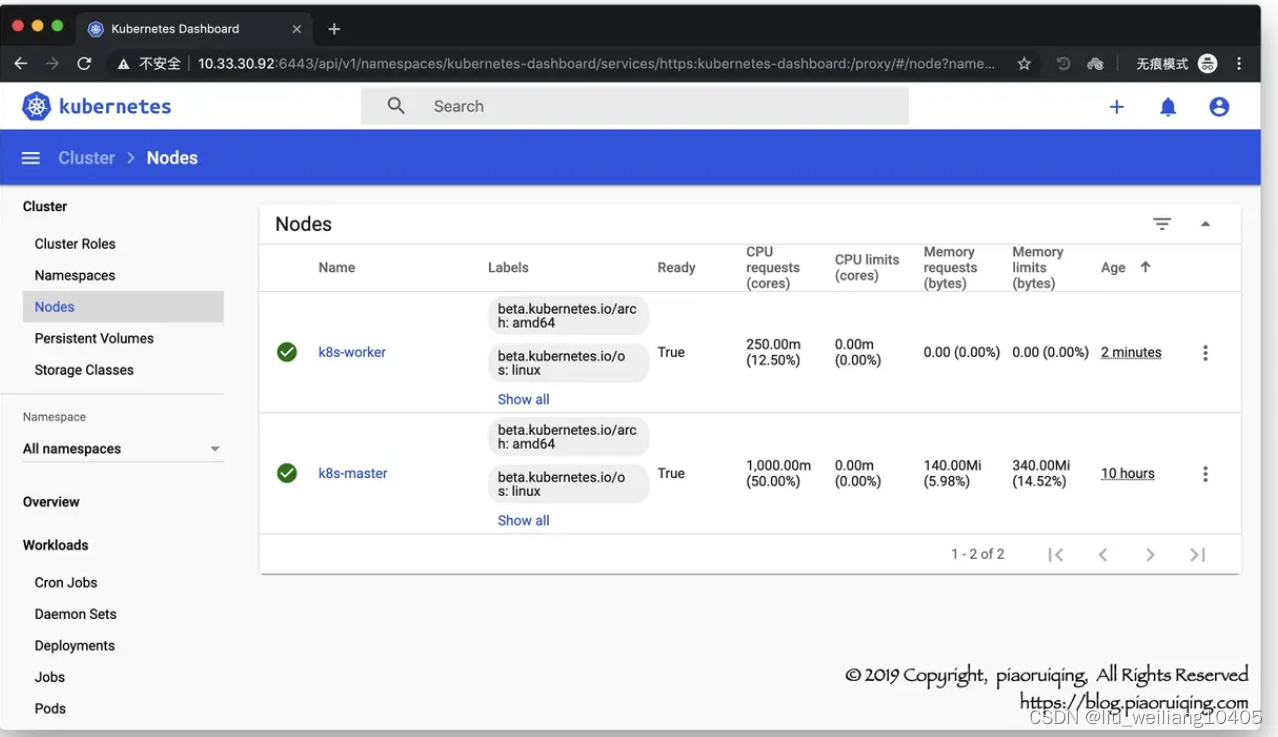Click the not-secure warning icon
The height and width of the screenshot is (737, 1278).
point(124,64)
